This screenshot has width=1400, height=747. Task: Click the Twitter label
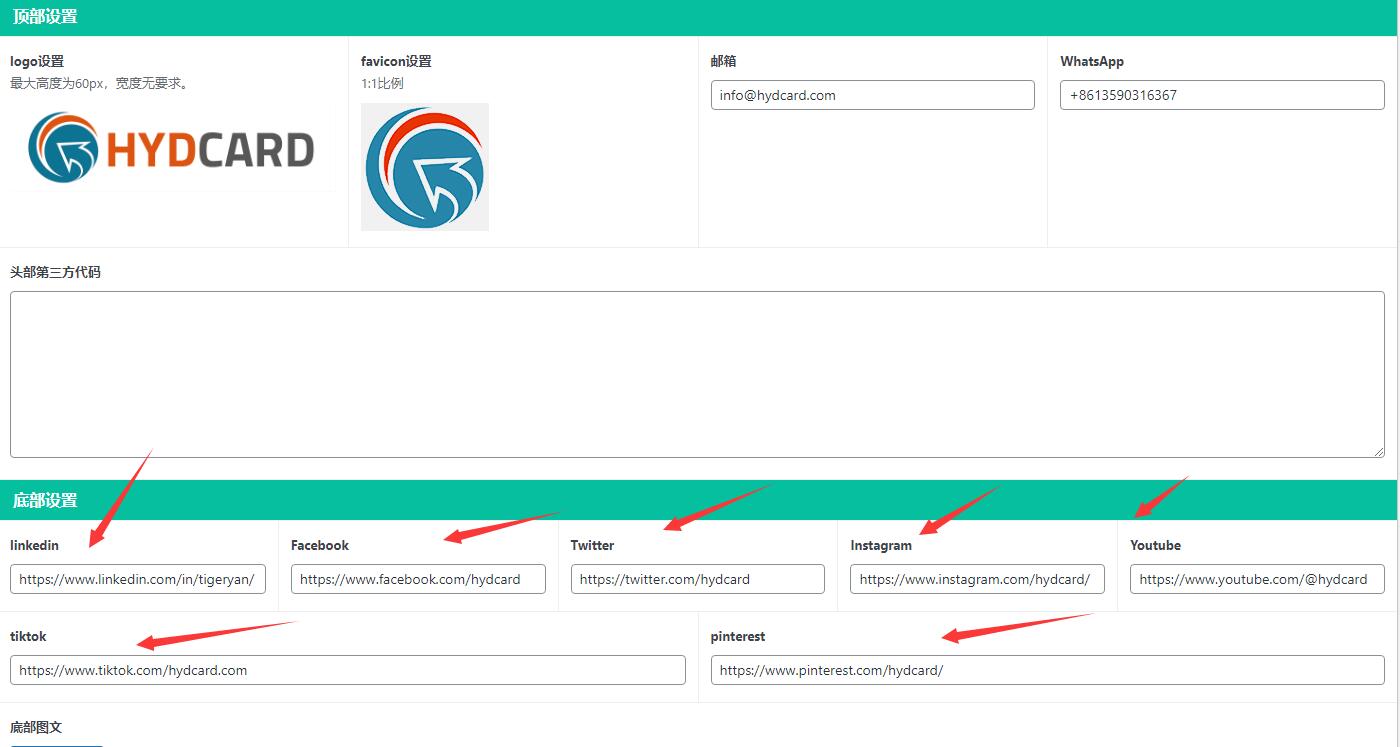[x=592, y=545]
